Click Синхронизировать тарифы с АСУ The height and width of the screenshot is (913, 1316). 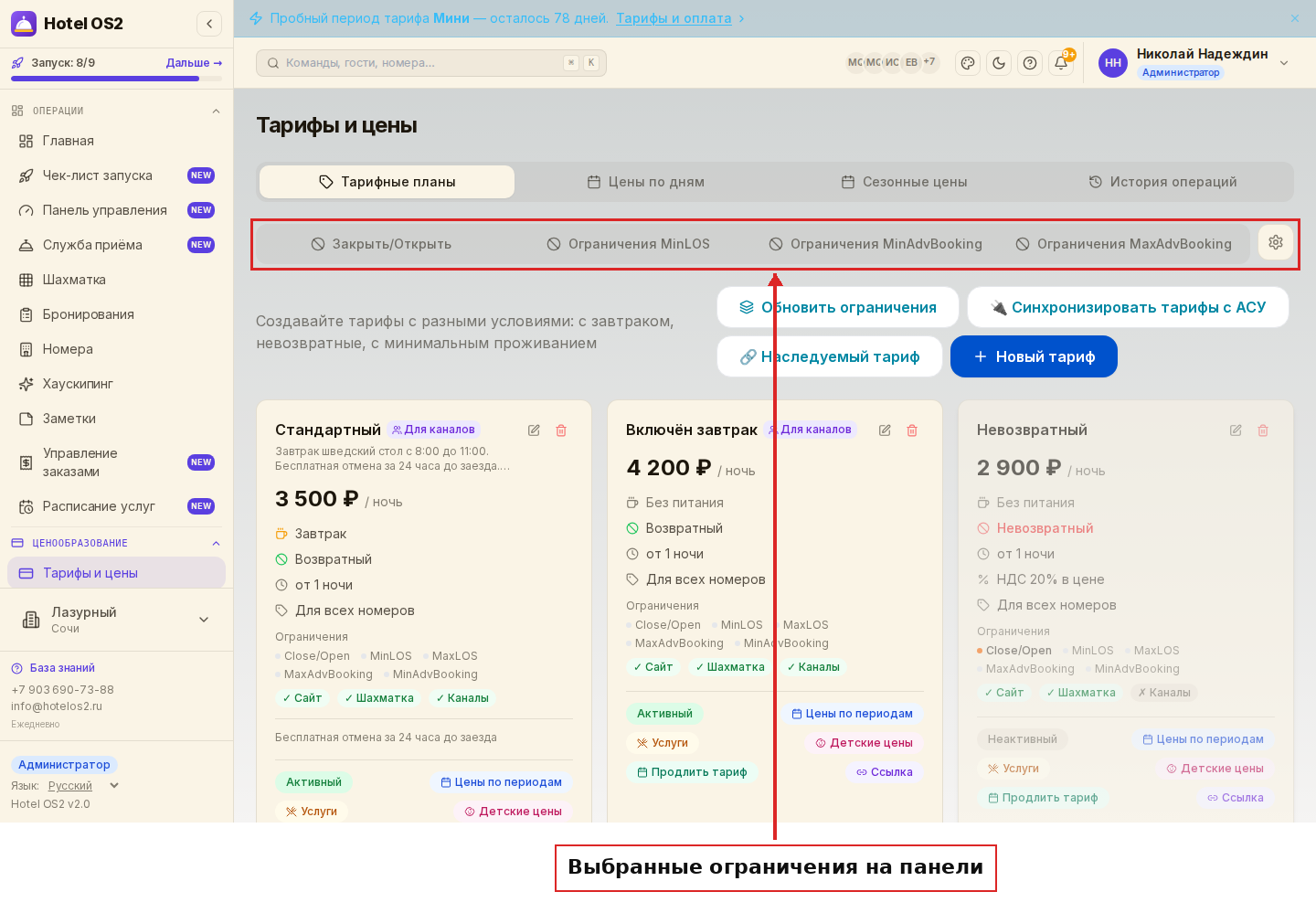point(1128,307)
